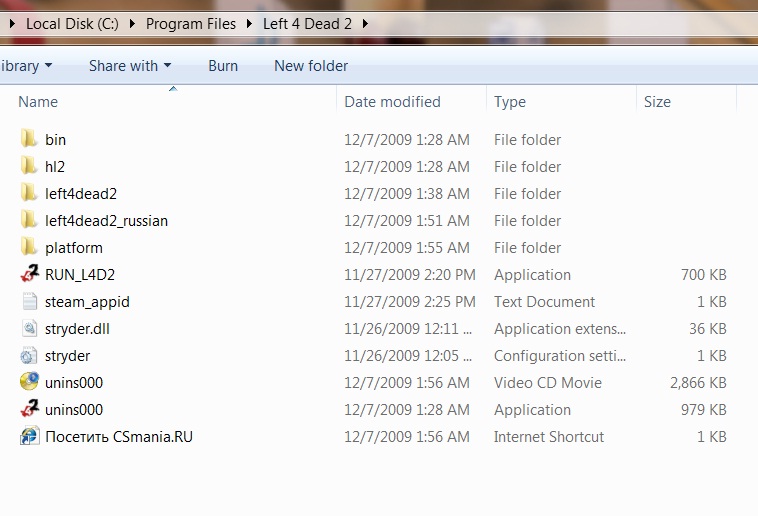Viewport: 758px width, 516px height.
Task: Click the Video CD Movie type cell
Action: 548,383
